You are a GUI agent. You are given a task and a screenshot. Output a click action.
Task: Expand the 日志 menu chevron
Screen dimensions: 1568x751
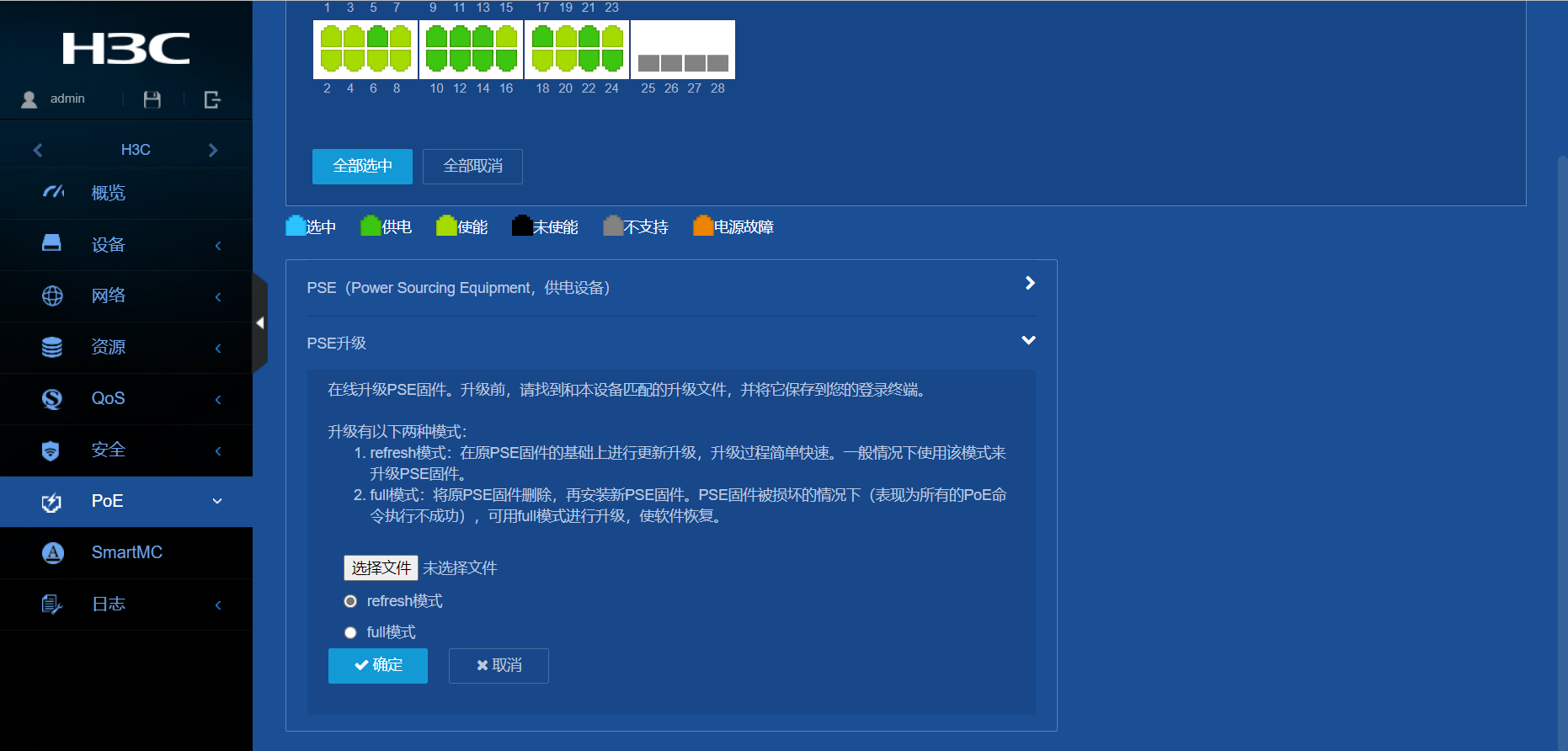218,605
